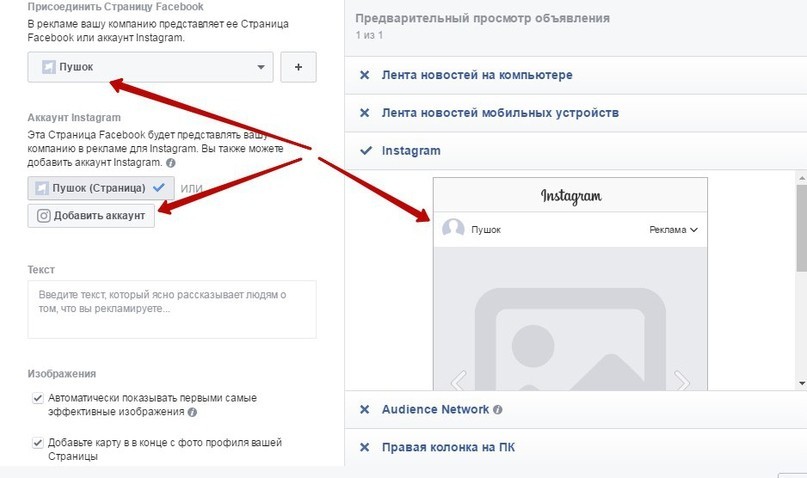Open the Пушок Facebook page dropdown
The width and height of the screenshot is (807, 478).
tap(150, 67)
